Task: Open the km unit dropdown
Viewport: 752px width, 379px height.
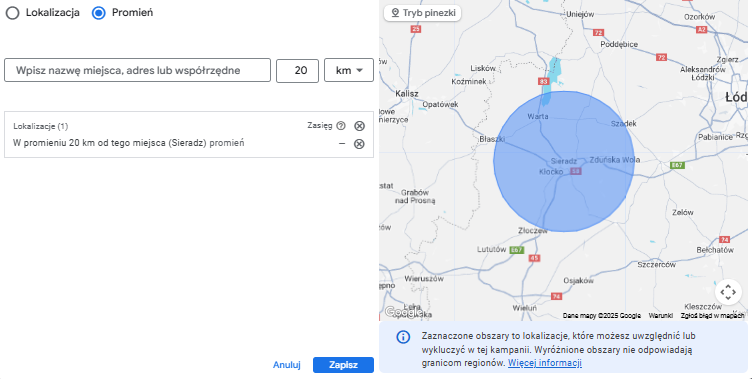Action: 349,71
